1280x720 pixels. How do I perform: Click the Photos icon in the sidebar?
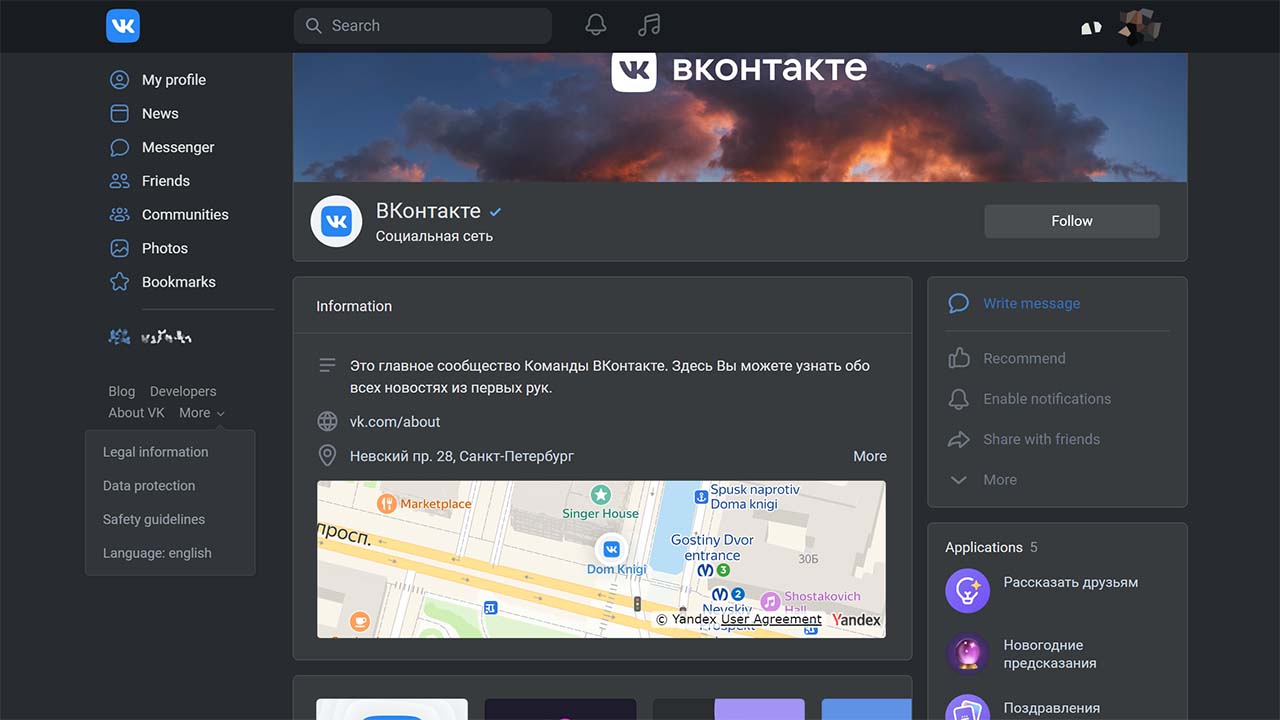119,248
